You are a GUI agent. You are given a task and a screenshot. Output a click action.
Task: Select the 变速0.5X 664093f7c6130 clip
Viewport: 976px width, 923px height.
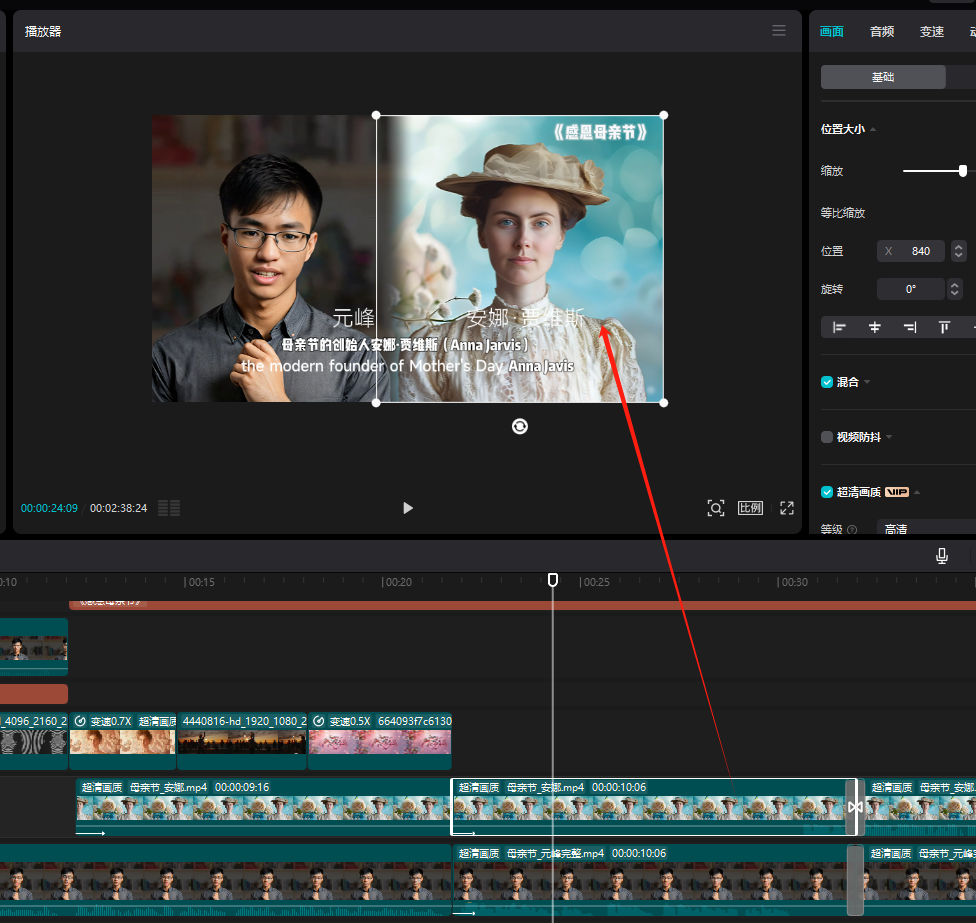[380, 741]
